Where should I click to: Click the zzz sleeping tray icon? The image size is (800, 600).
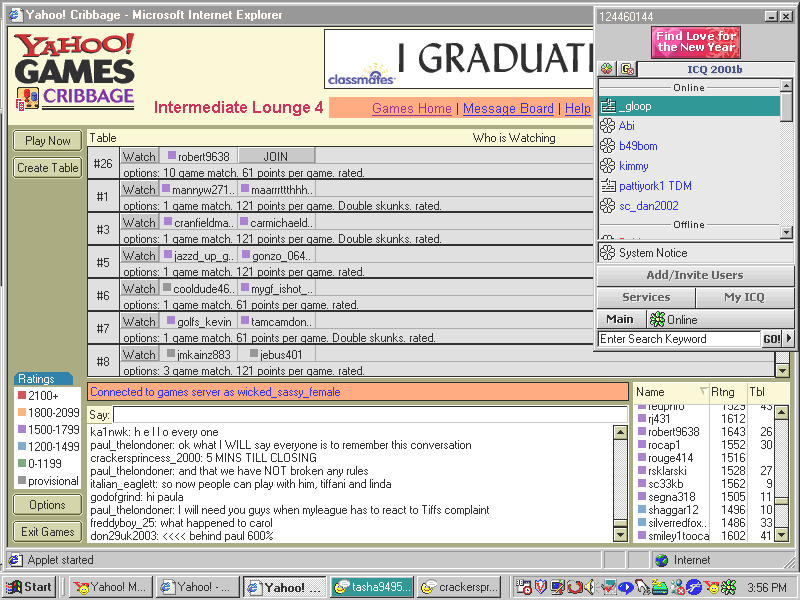660,587
